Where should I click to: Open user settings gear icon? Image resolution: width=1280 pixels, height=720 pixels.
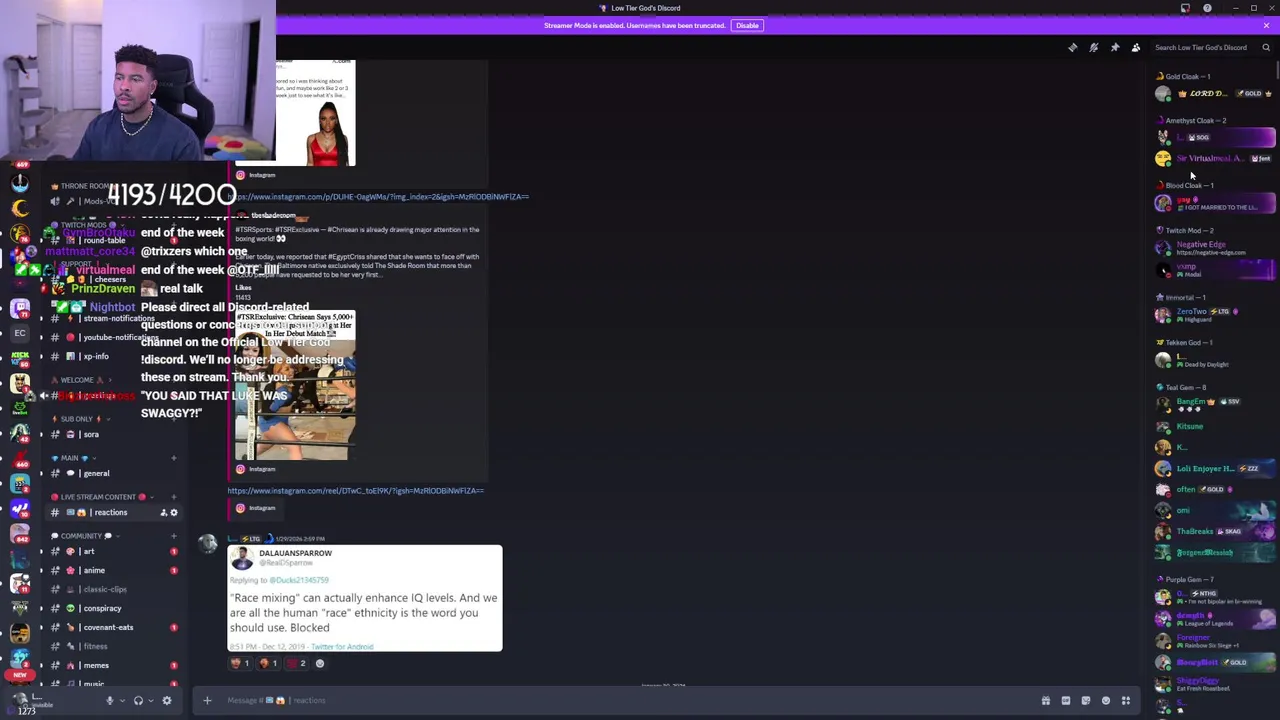click(x=167, y=701)
